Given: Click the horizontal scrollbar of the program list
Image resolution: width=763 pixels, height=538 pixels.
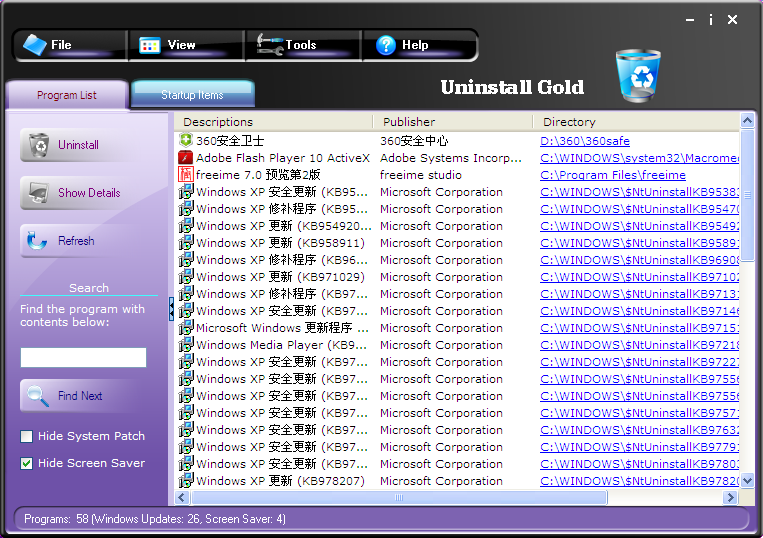Looking at the screenshot, I should (400, 497).
